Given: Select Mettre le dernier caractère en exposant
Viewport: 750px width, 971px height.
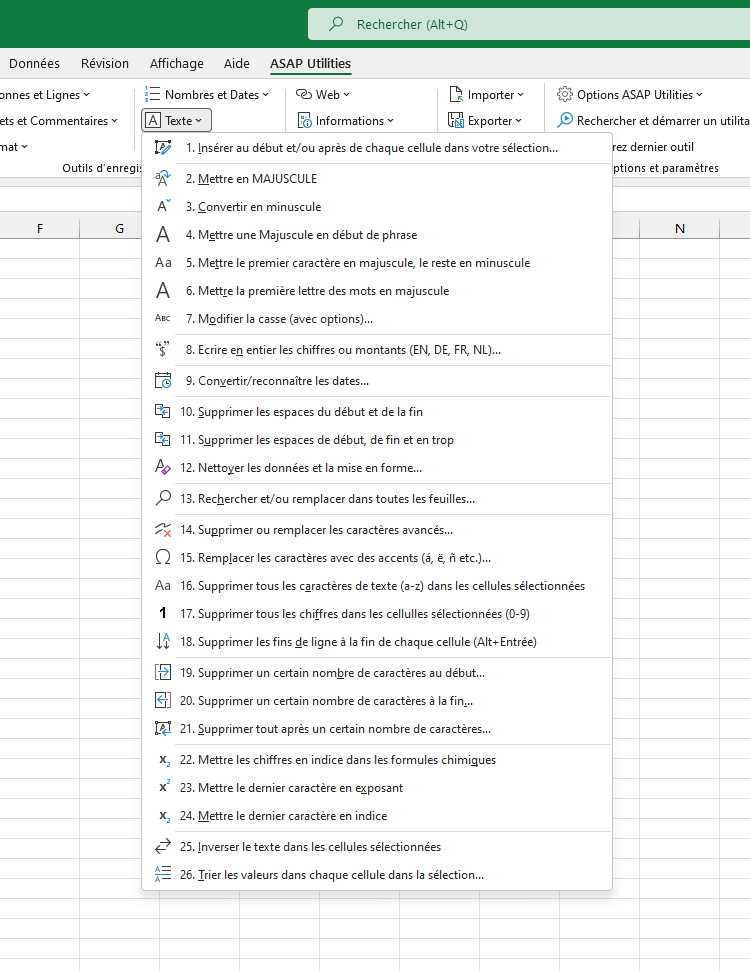Looking at the screenshot, I should pyautogui.click(x=377, y=788).
